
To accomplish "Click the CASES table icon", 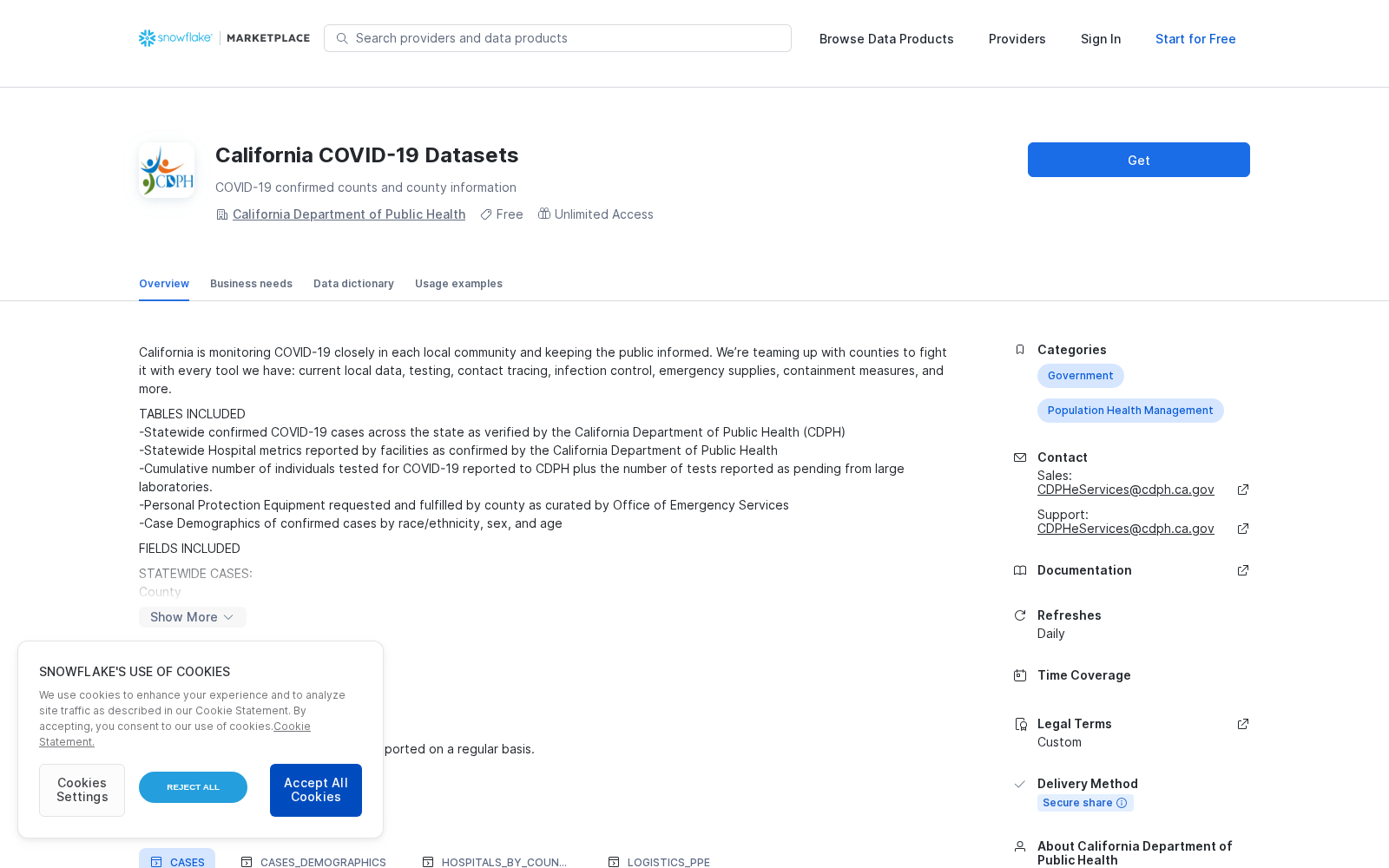I will point(156,862).
